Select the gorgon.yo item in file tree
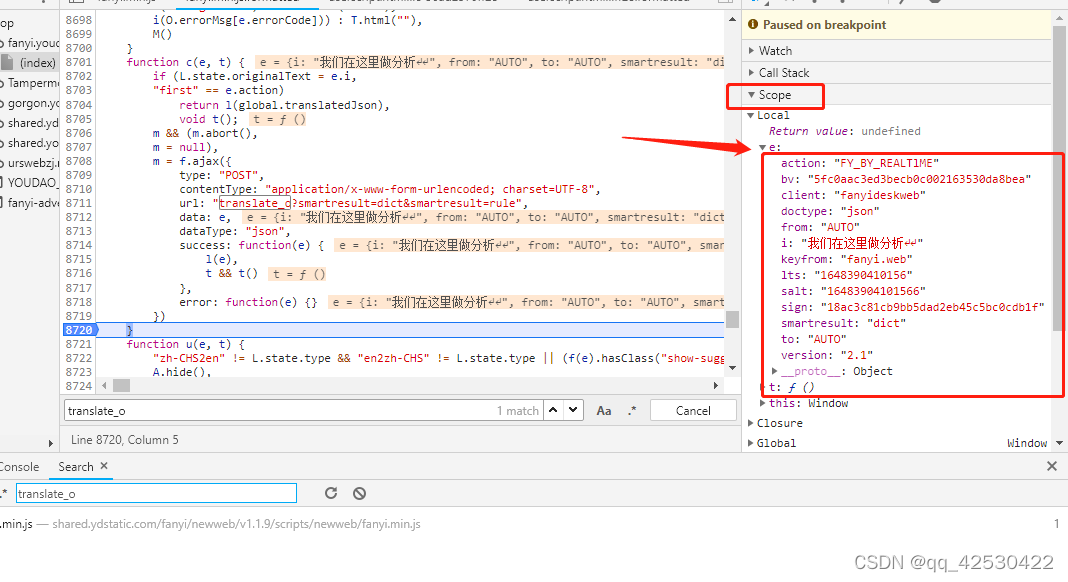Screen dimensions: 1068x582 tap(31, 103)
